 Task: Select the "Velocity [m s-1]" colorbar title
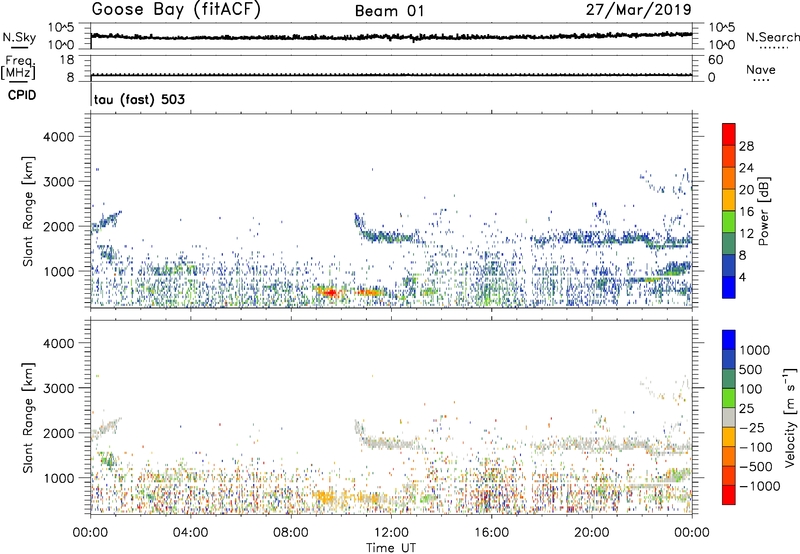[x=790, y=417]
